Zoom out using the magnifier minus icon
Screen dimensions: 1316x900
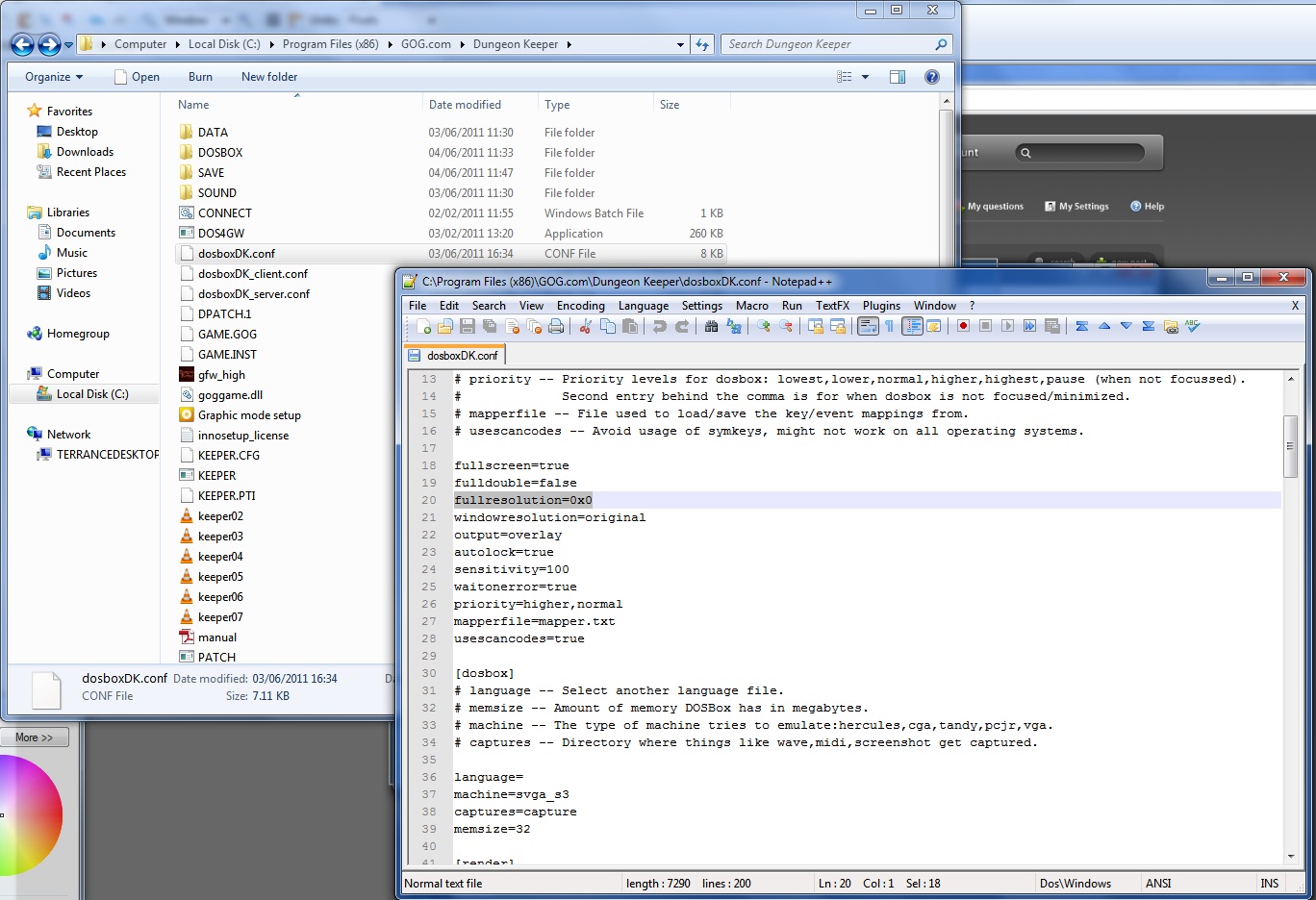tap(786, 327)
